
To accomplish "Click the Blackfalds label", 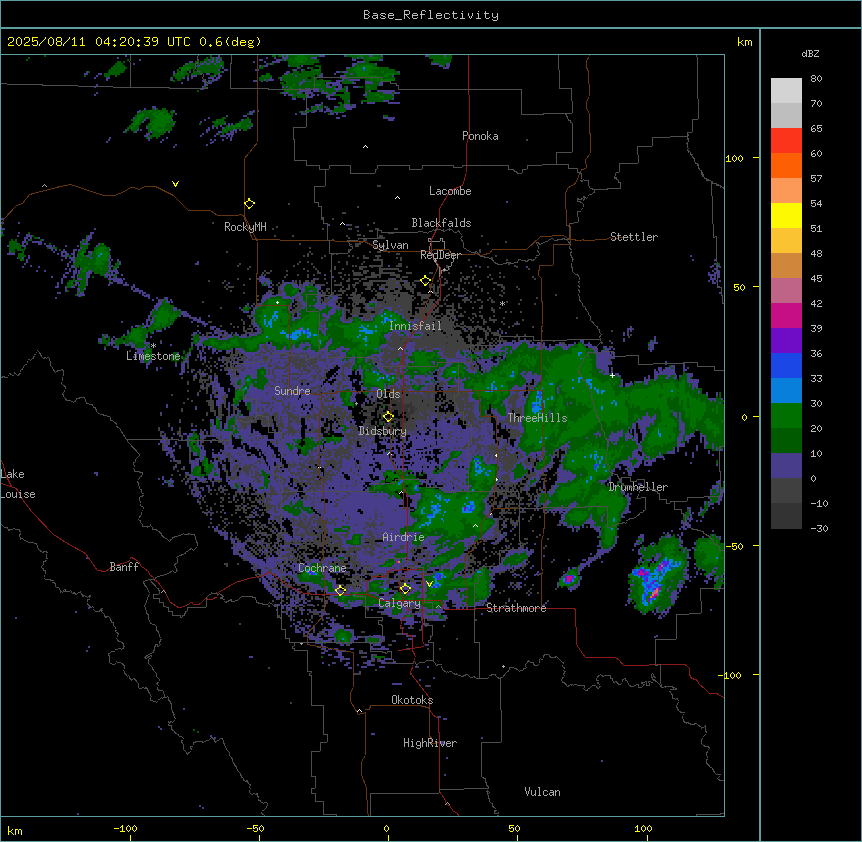I will (441, 223).
